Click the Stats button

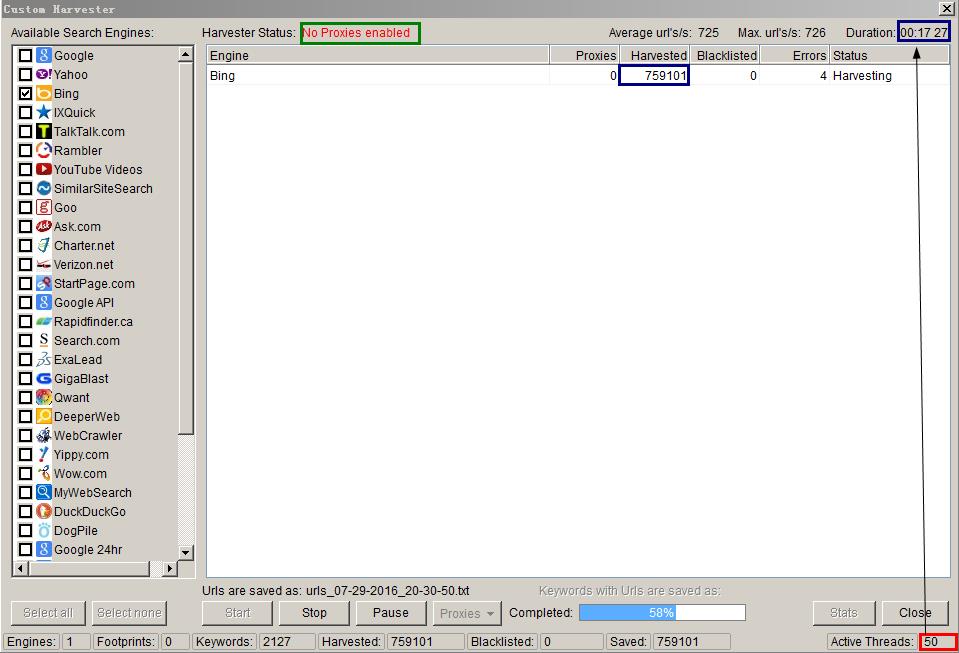click(x=843, y=613)
